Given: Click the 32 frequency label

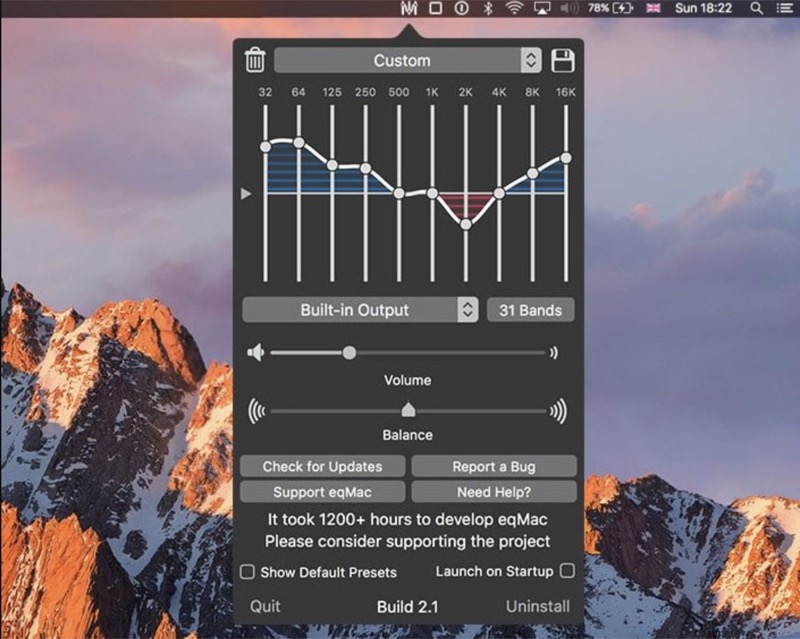Looking at the screenshot, I should tap(265, 92).
